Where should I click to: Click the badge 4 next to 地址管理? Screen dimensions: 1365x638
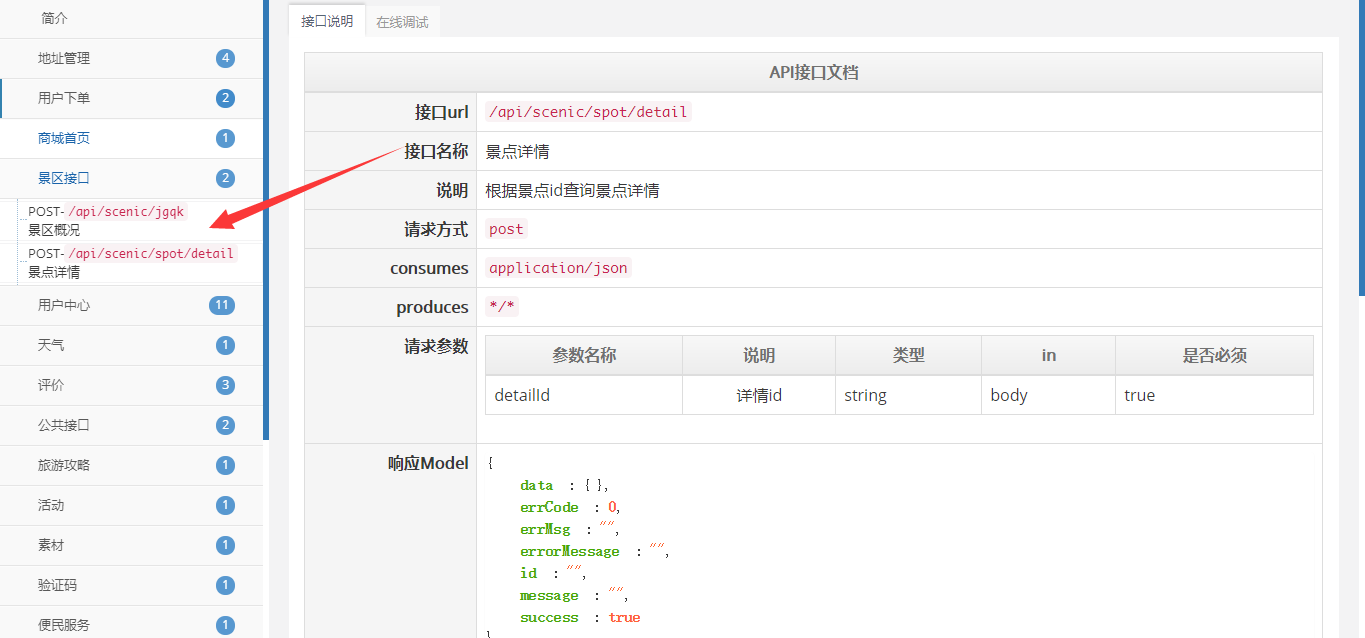[x=225, y=58]
